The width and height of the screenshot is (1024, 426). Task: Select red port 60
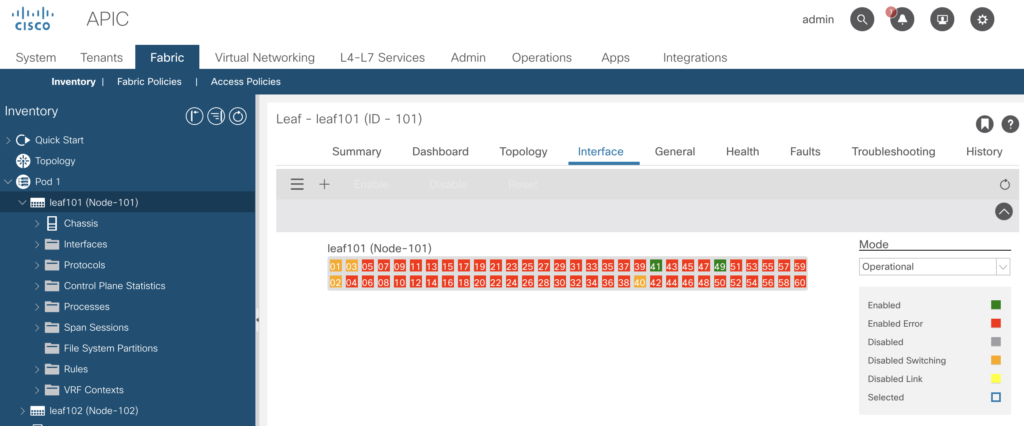[x=800, y=282]
